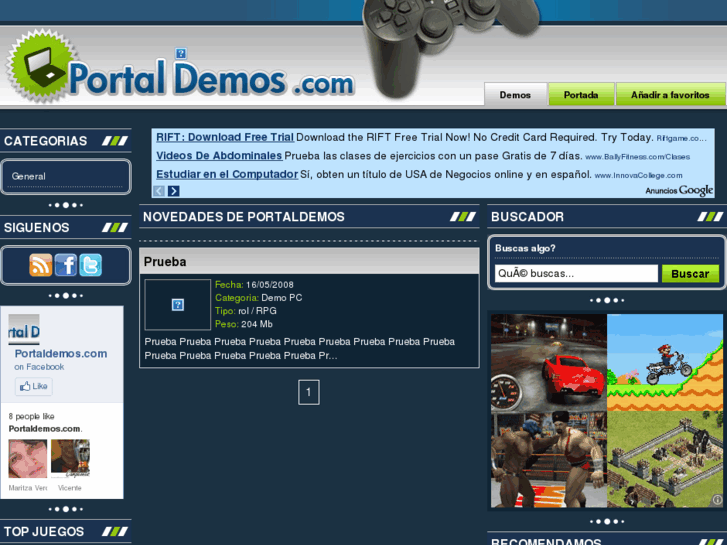Click the Buscar button

click(x=690, y=274)
